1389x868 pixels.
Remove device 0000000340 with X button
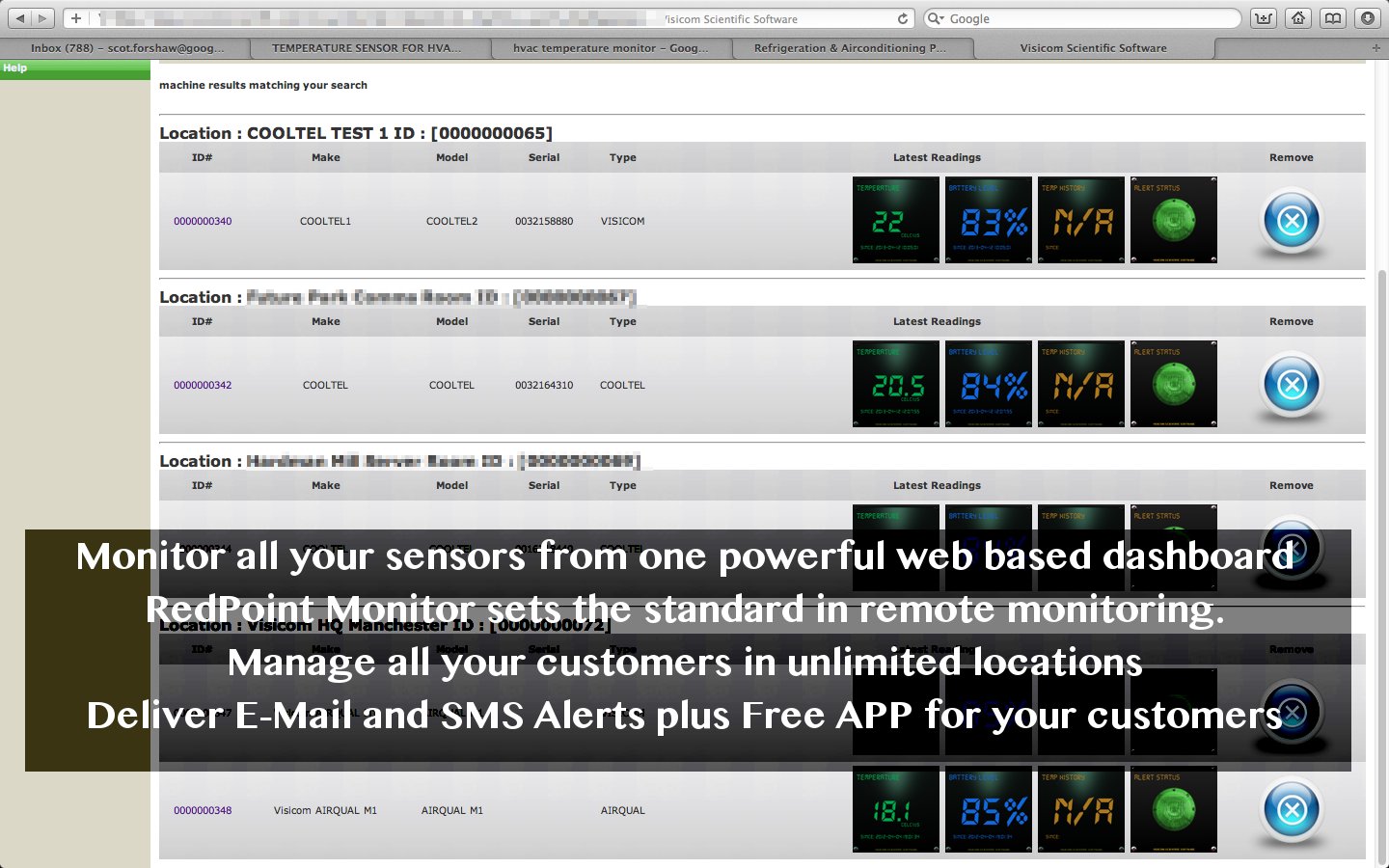[x=1292, y=221]
